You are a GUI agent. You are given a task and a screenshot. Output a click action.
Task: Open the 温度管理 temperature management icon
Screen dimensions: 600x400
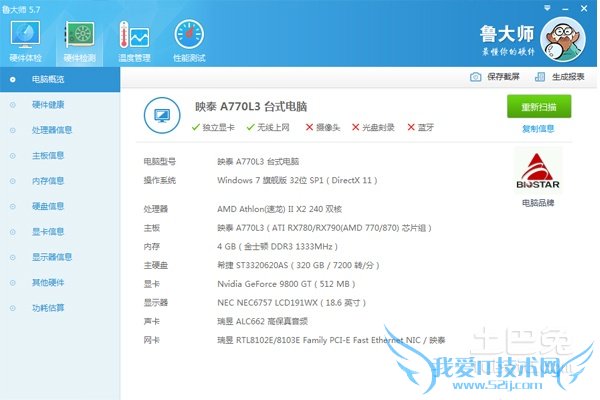(x=134, y=41)
